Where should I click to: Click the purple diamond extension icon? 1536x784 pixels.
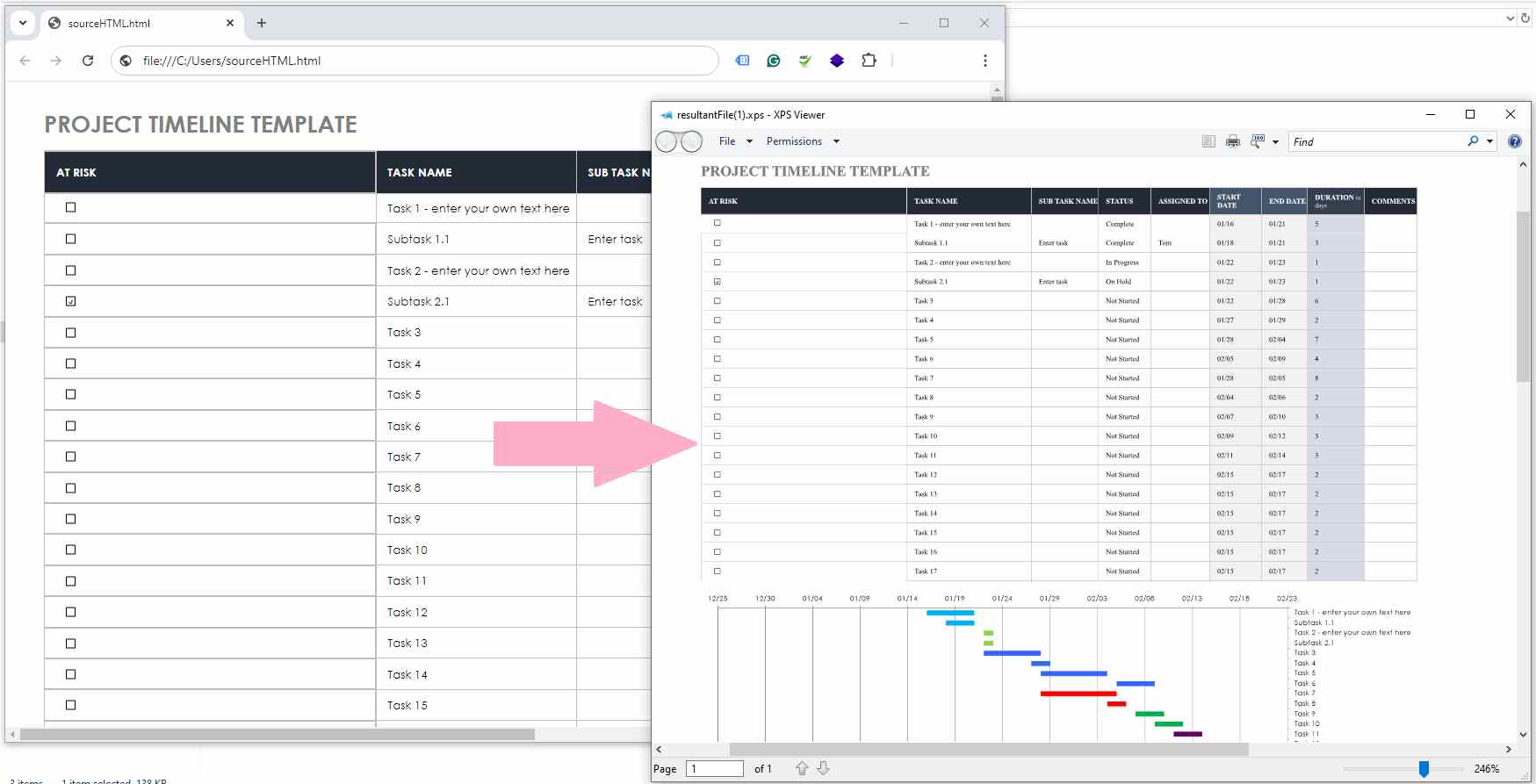tap(837, 61)
